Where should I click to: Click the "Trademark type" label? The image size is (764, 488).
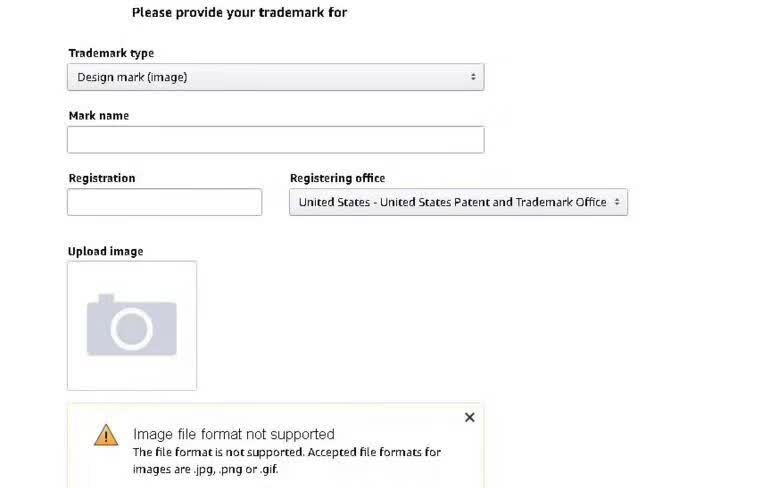click(111, 53)
